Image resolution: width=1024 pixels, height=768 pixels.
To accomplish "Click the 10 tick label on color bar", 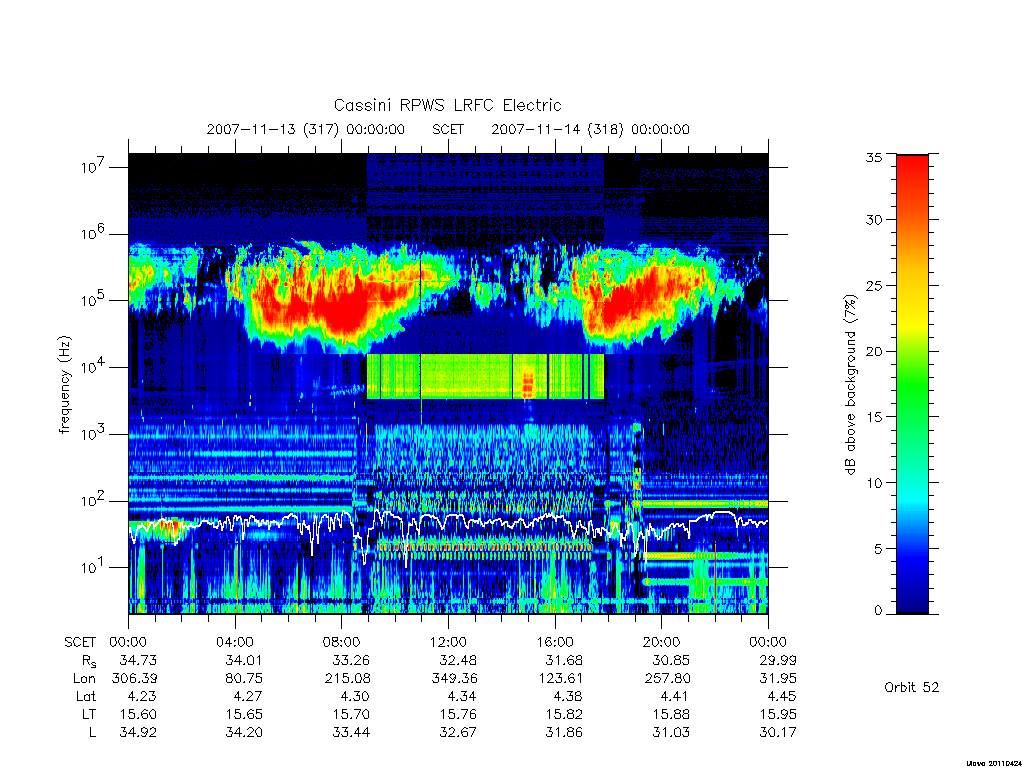I will pyautogui.click(x=874, y=483).
